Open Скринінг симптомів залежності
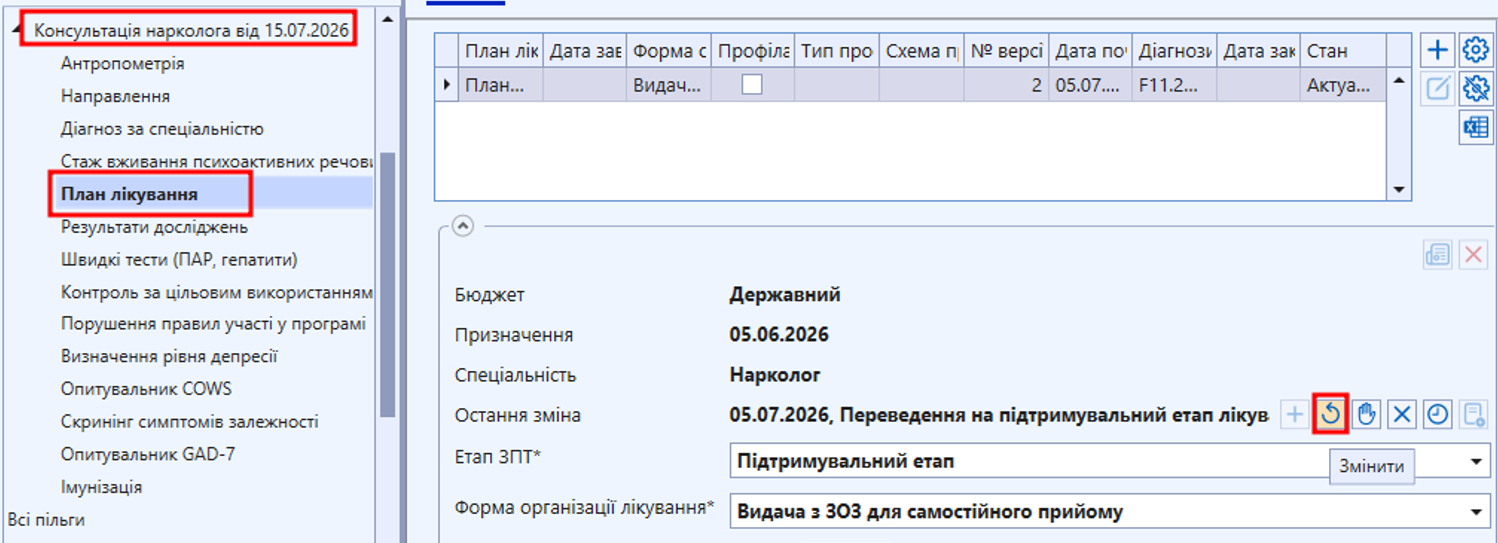 [x=189, y=421]
